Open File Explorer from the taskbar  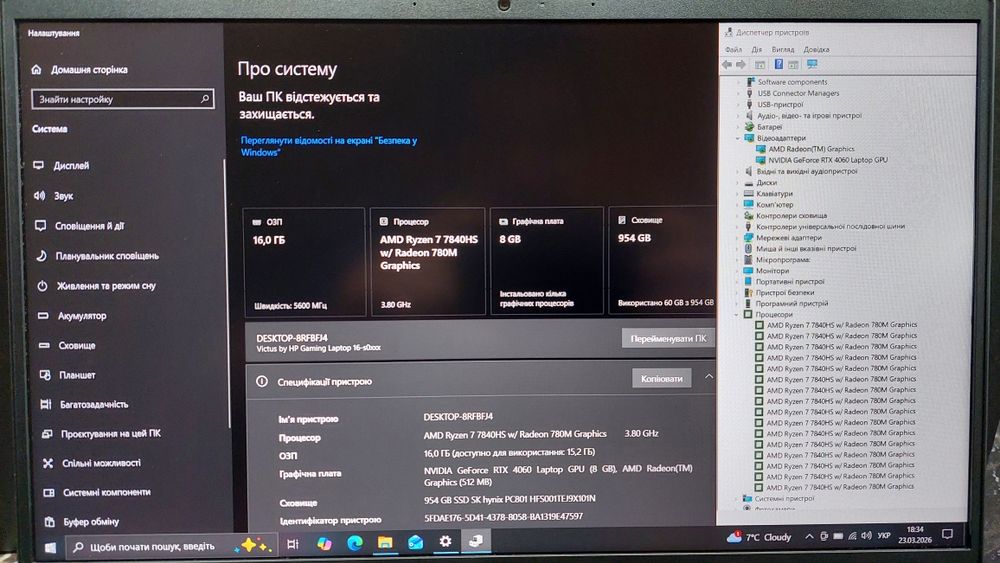(385, 543)
